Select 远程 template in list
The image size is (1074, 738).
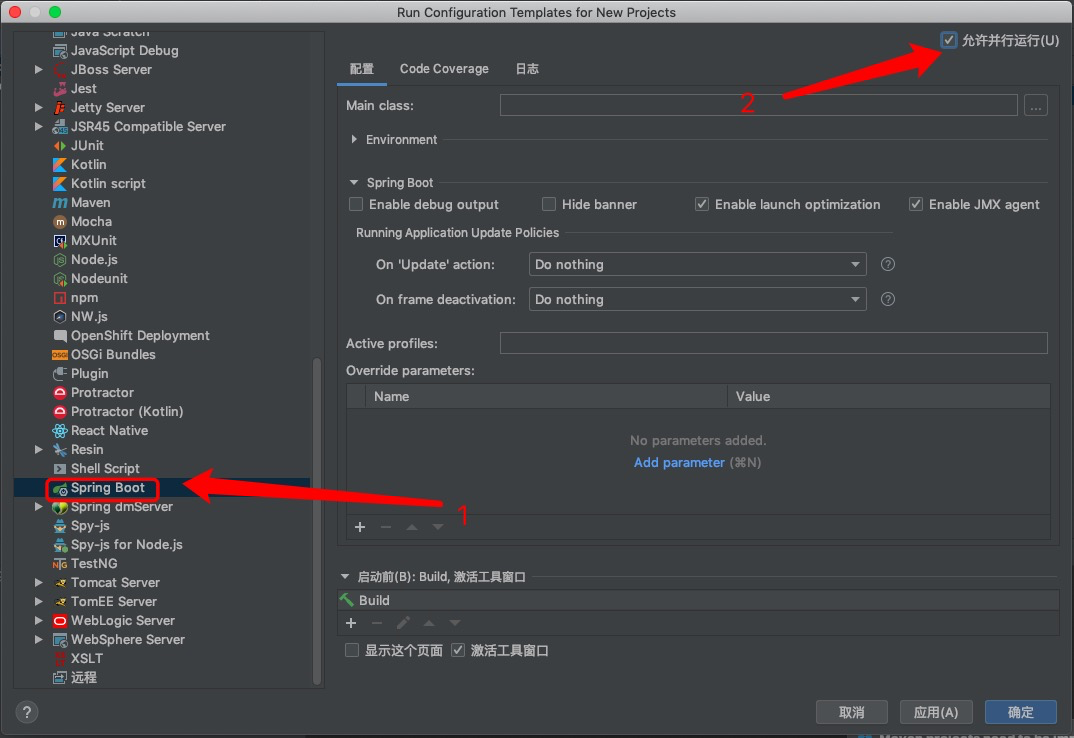tap(84, 678)
